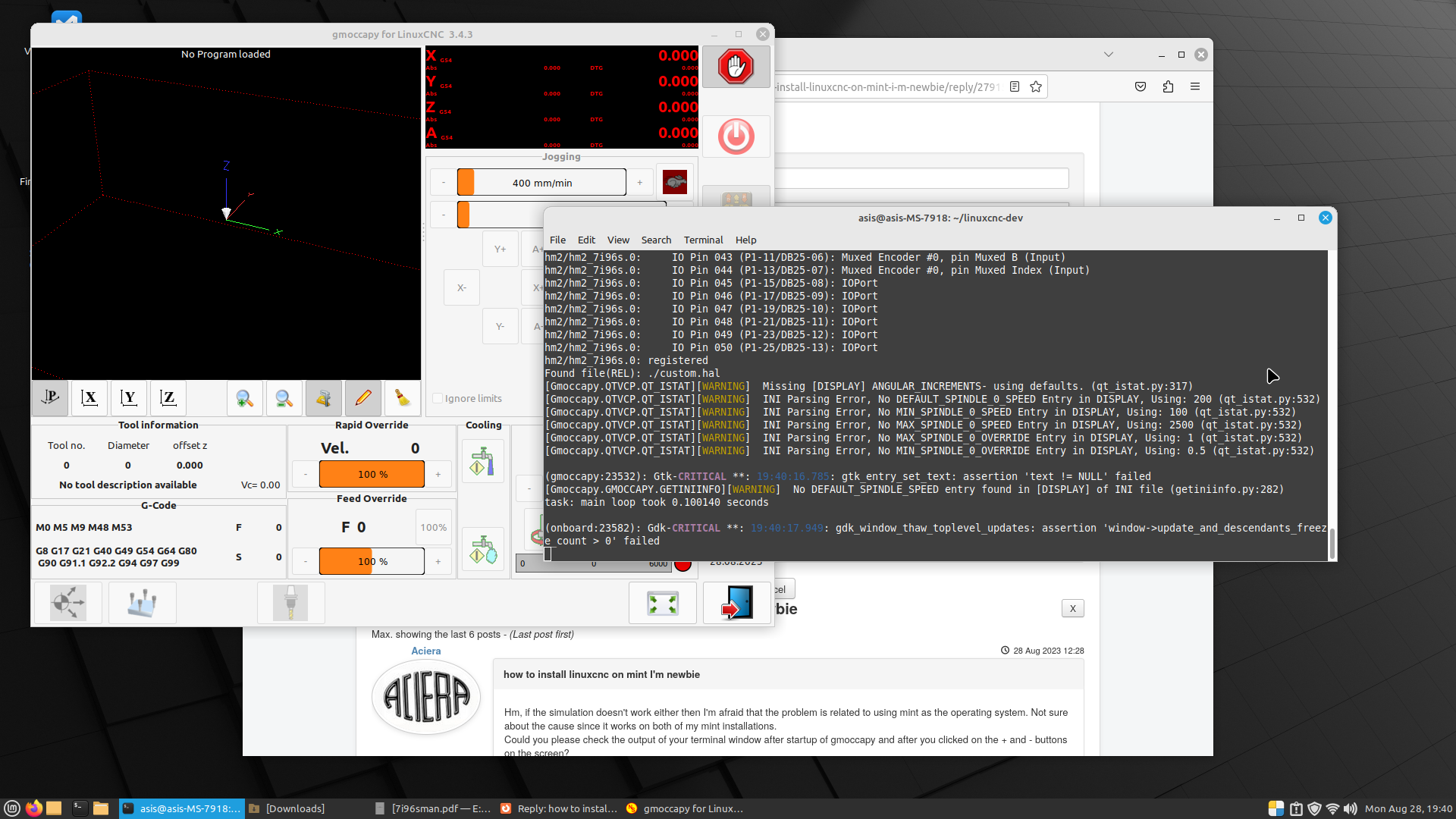1456x819 pixels.
Task: Jog X- axis button
Action: (x=462, y=287)
